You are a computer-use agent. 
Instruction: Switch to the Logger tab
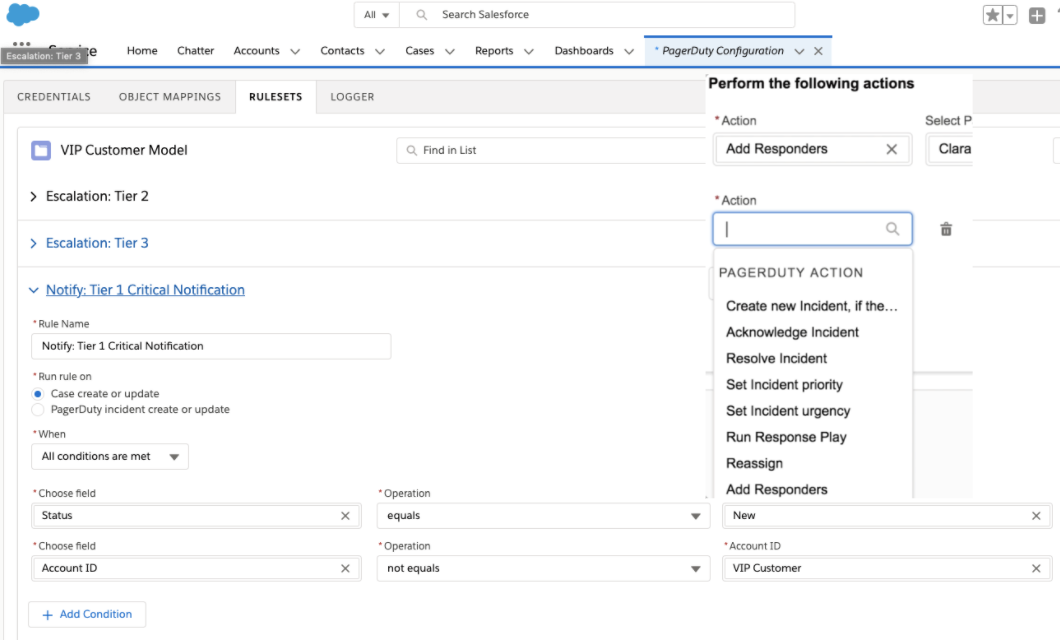coord(352,97)
